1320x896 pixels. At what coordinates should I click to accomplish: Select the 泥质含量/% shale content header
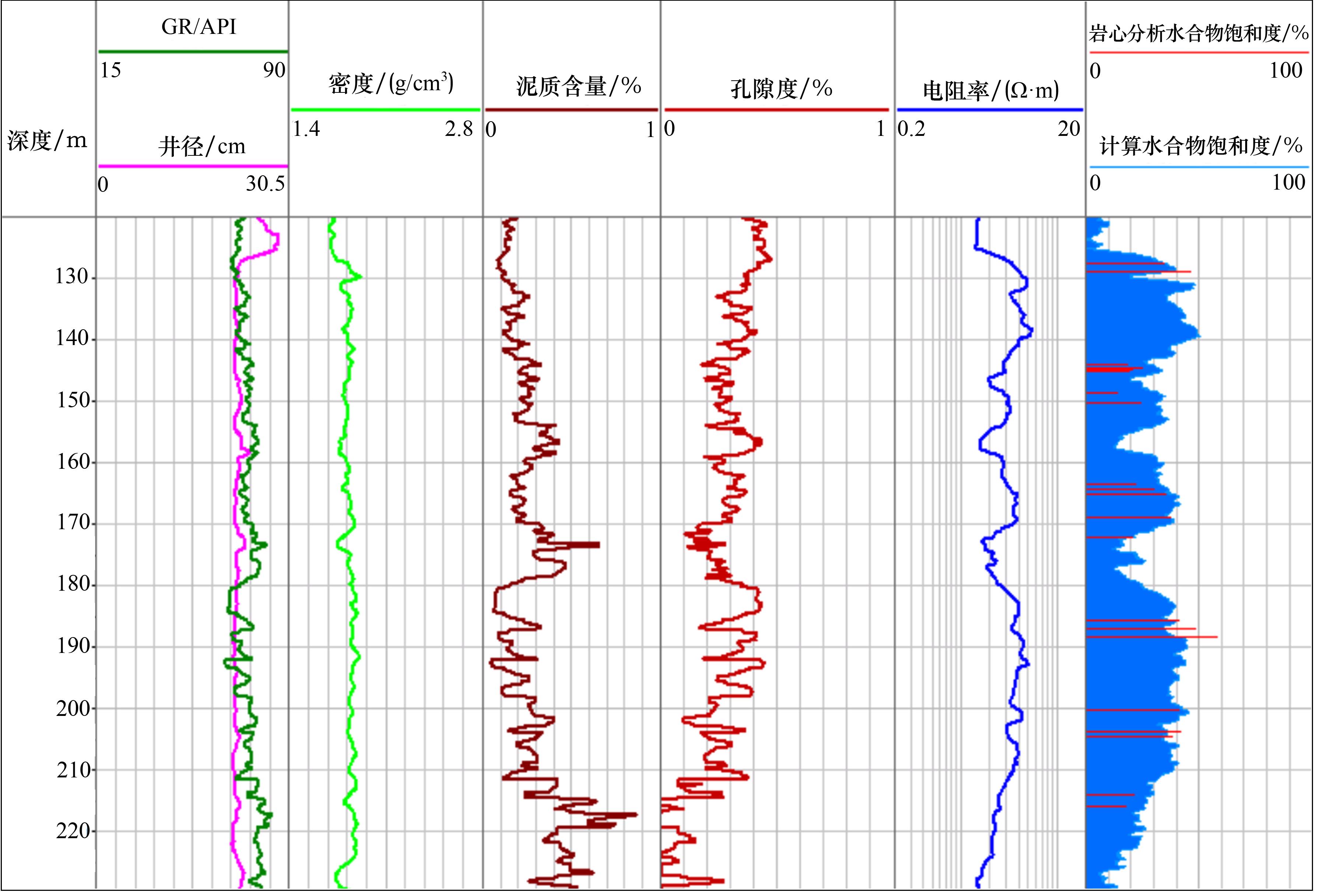(x=579, y=86)
